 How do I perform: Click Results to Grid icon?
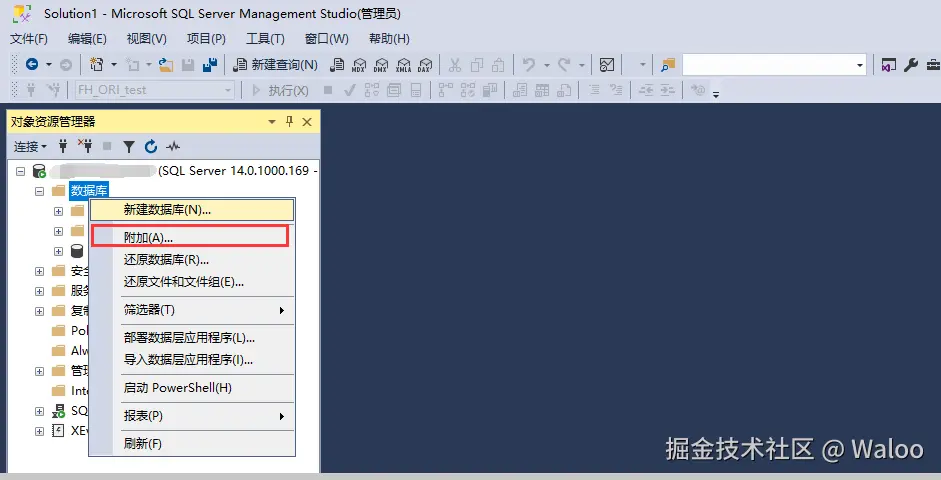click(x=542, y=90)
